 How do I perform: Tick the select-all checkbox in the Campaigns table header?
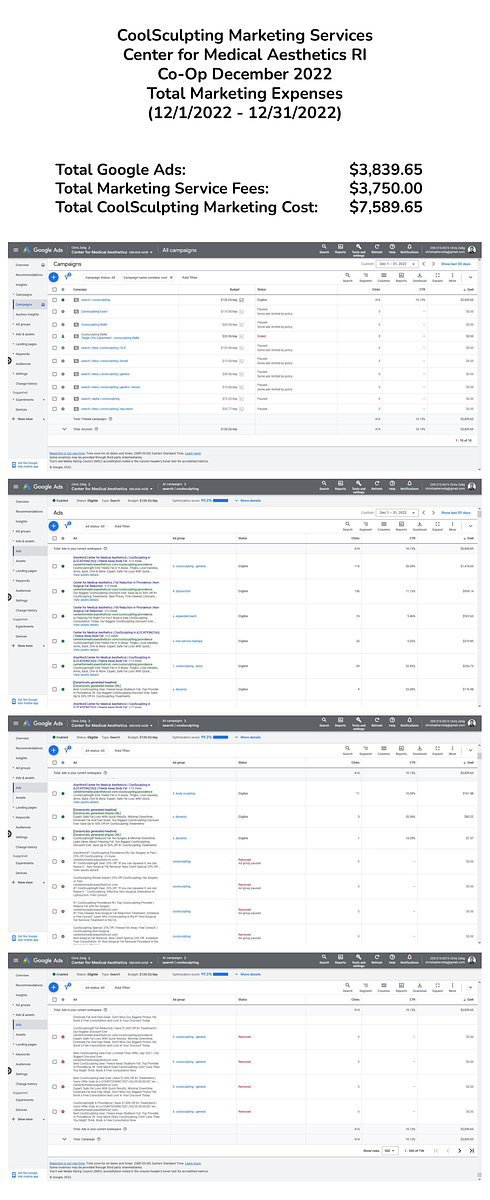[54, 290]
